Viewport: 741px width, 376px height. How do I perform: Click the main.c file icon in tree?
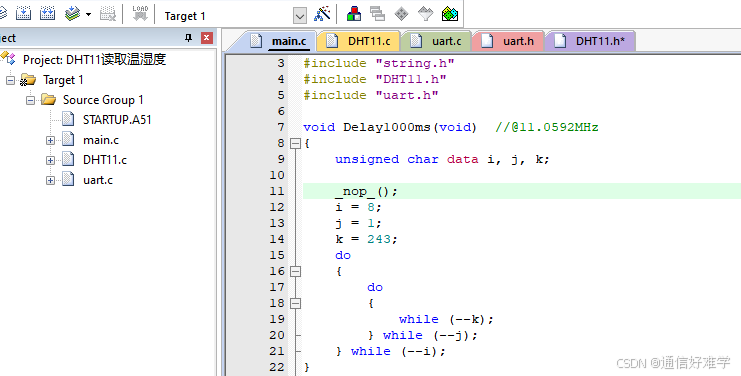[x=69, y=139]
